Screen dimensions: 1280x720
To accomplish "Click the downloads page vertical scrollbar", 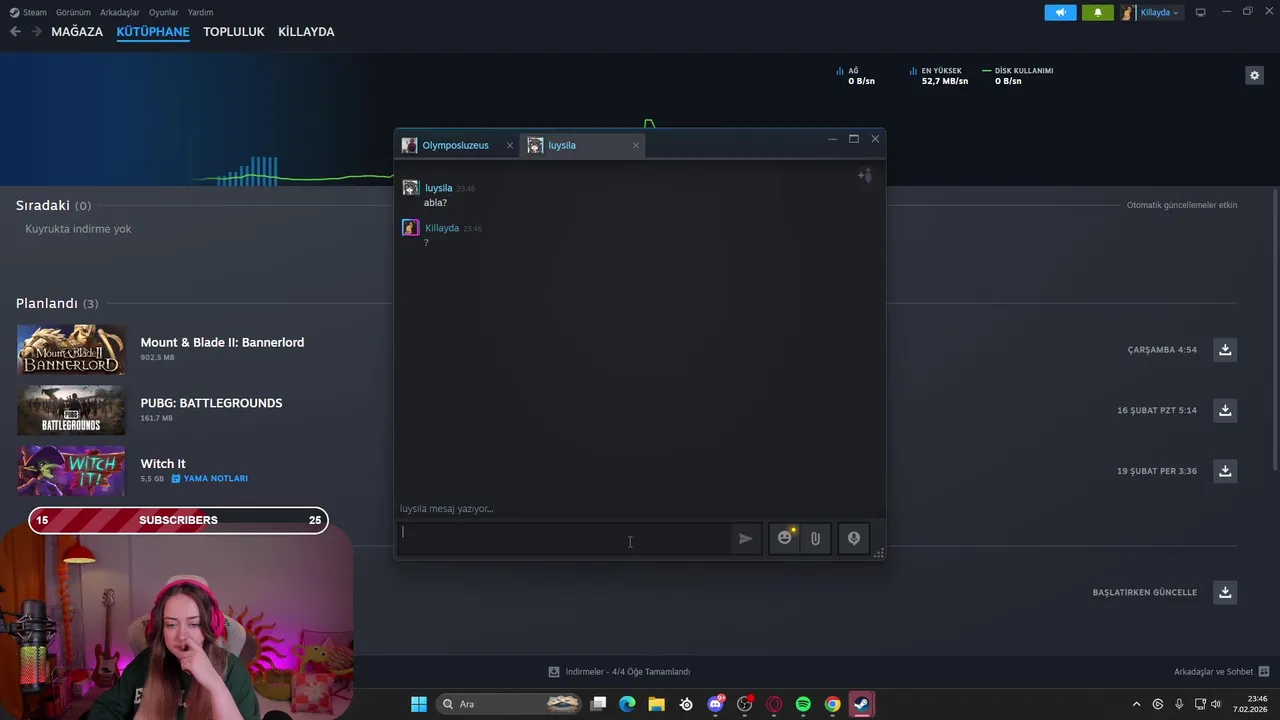I will click(x=1275, y=330).
